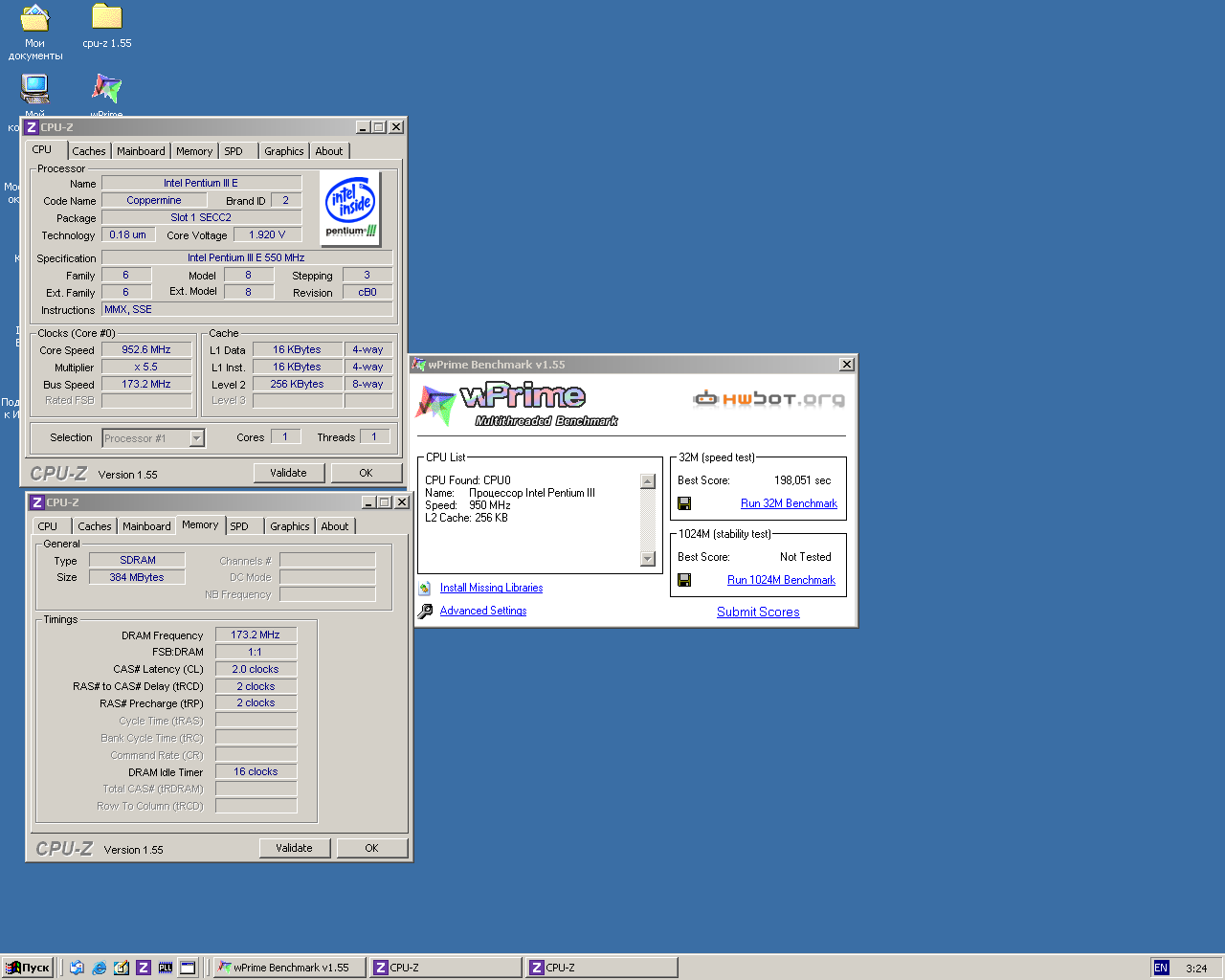Click the '952.6 MHz' core speed value

(x=146, y=349)
